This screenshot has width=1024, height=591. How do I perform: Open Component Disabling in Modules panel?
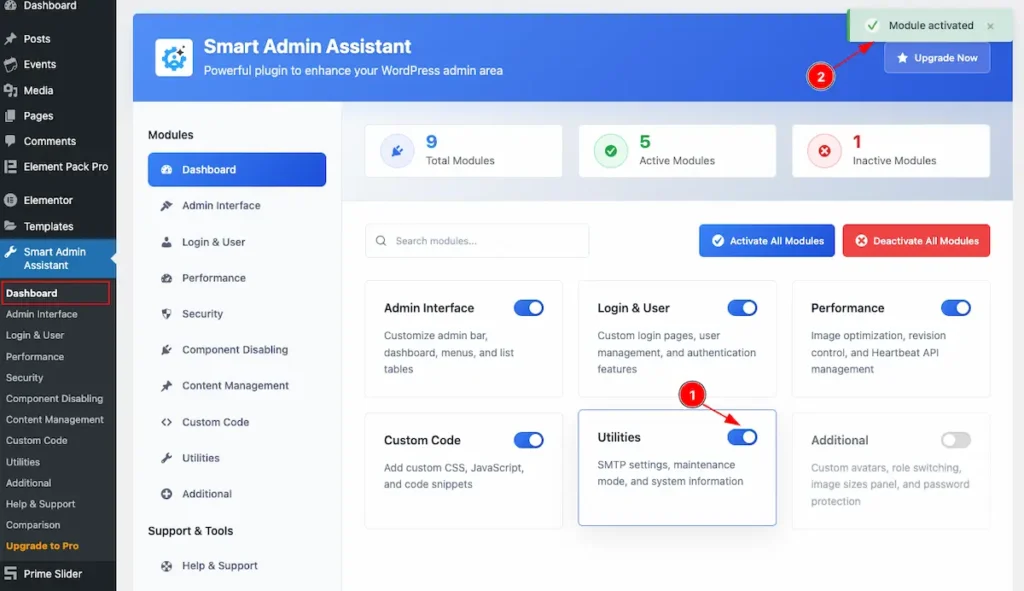[236, 349]
